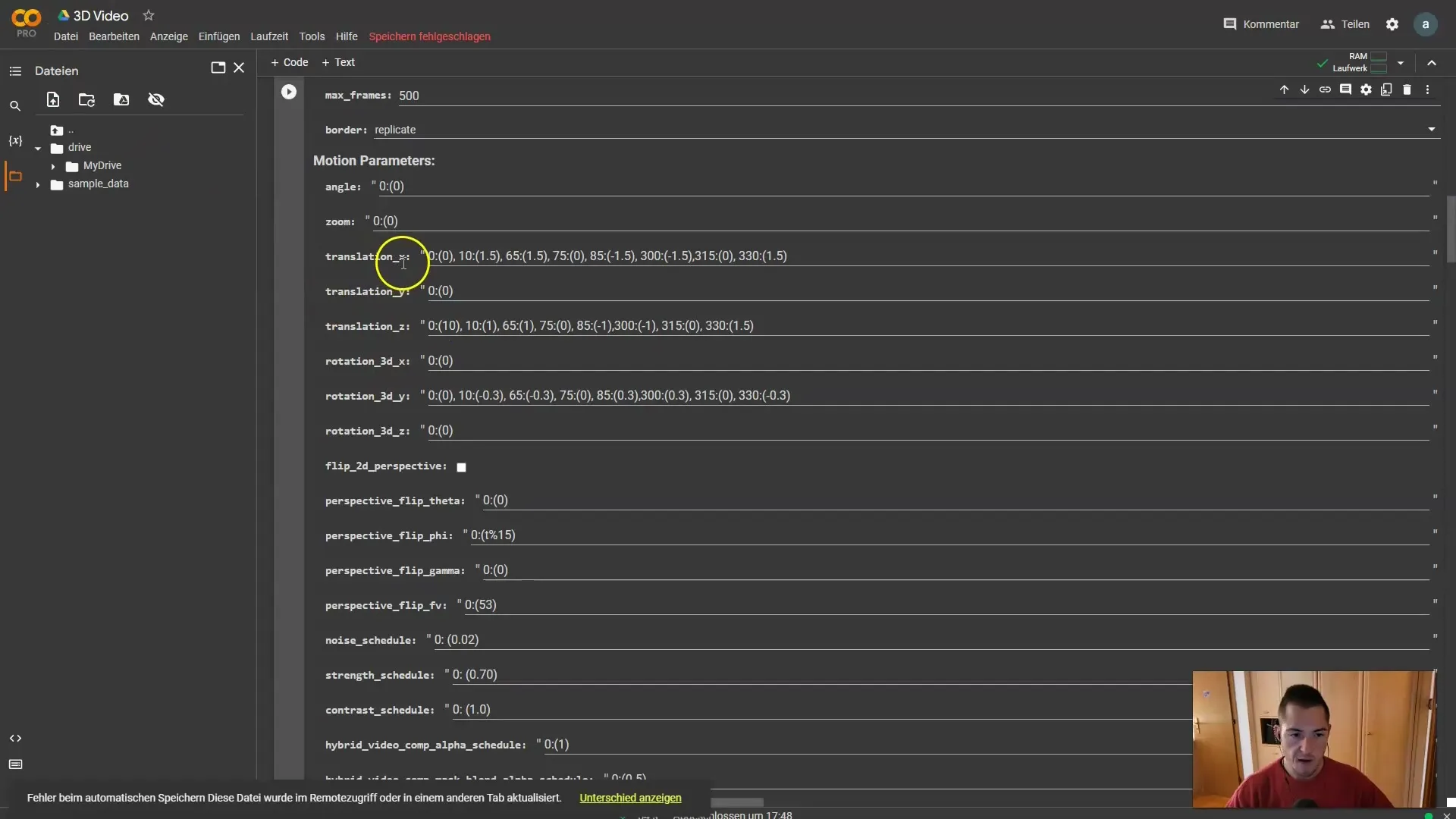Image resolution: width=1456 pixels, height=819 pixels.
Task: Click Speichern fehlgeschlagen status
Action: (x=429, y=36)
